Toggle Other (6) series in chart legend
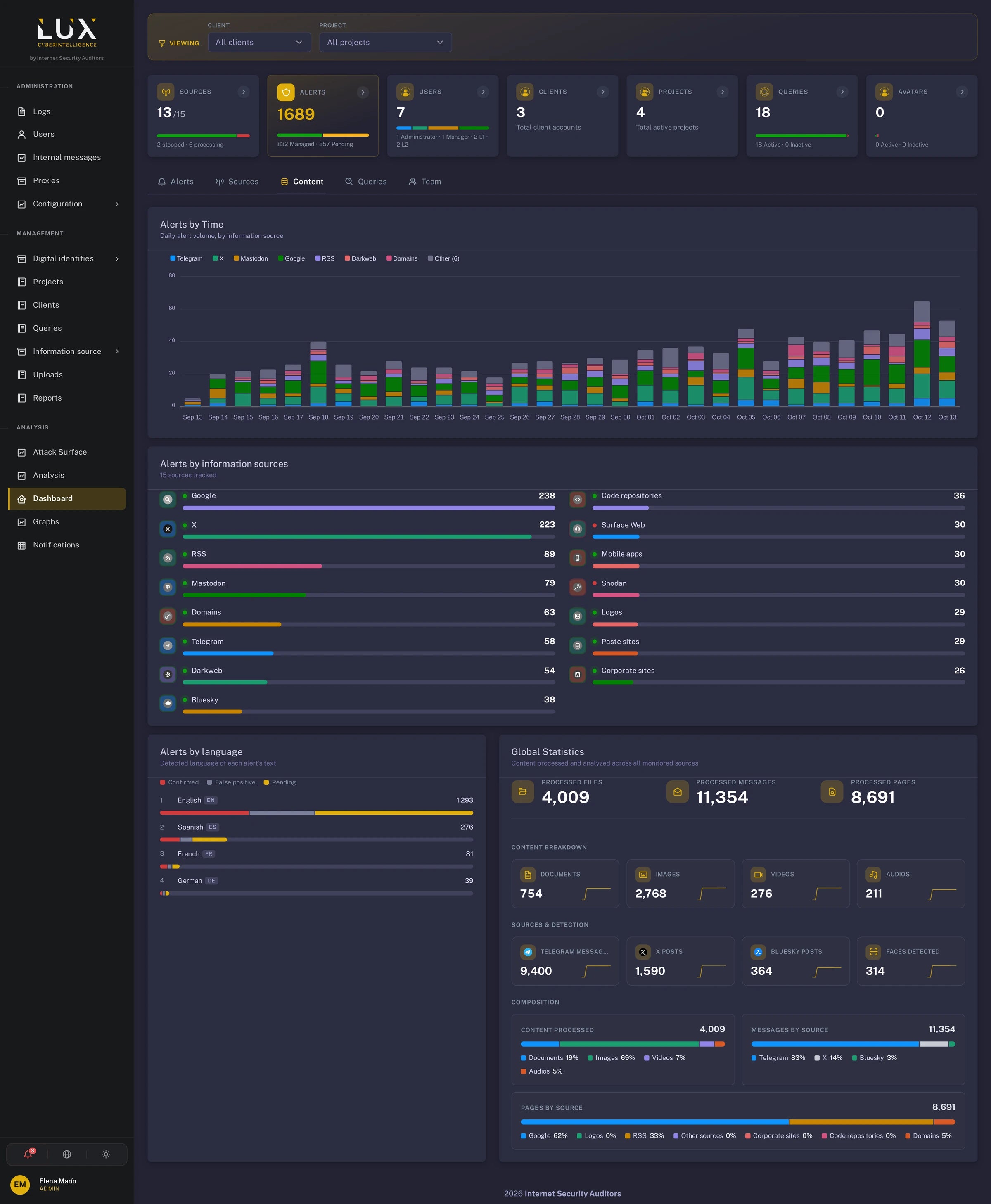This screenshot has height=1204, width=991. (x=443, y=258)
